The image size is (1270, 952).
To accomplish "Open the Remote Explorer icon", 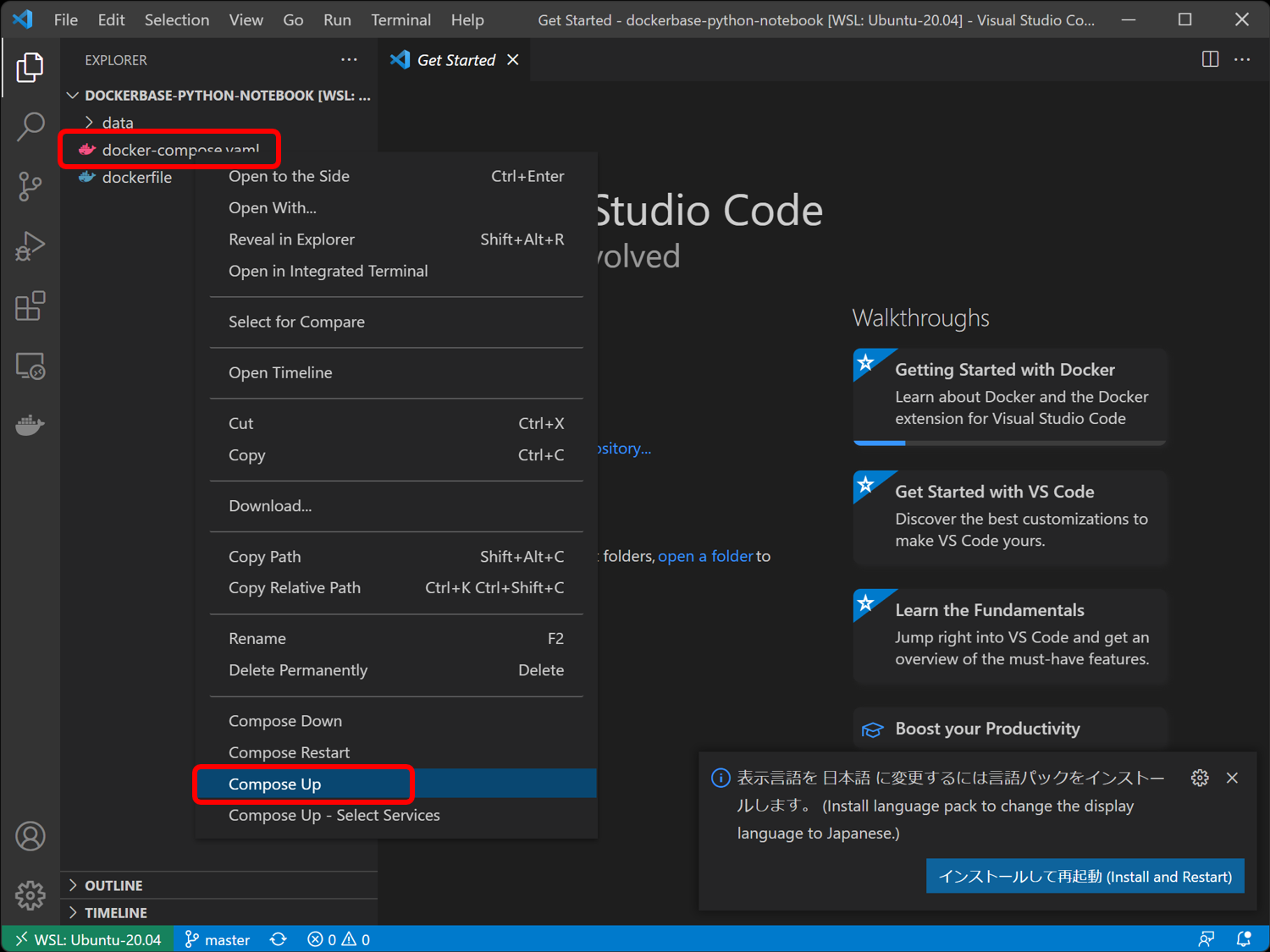I will pos(30,366).
